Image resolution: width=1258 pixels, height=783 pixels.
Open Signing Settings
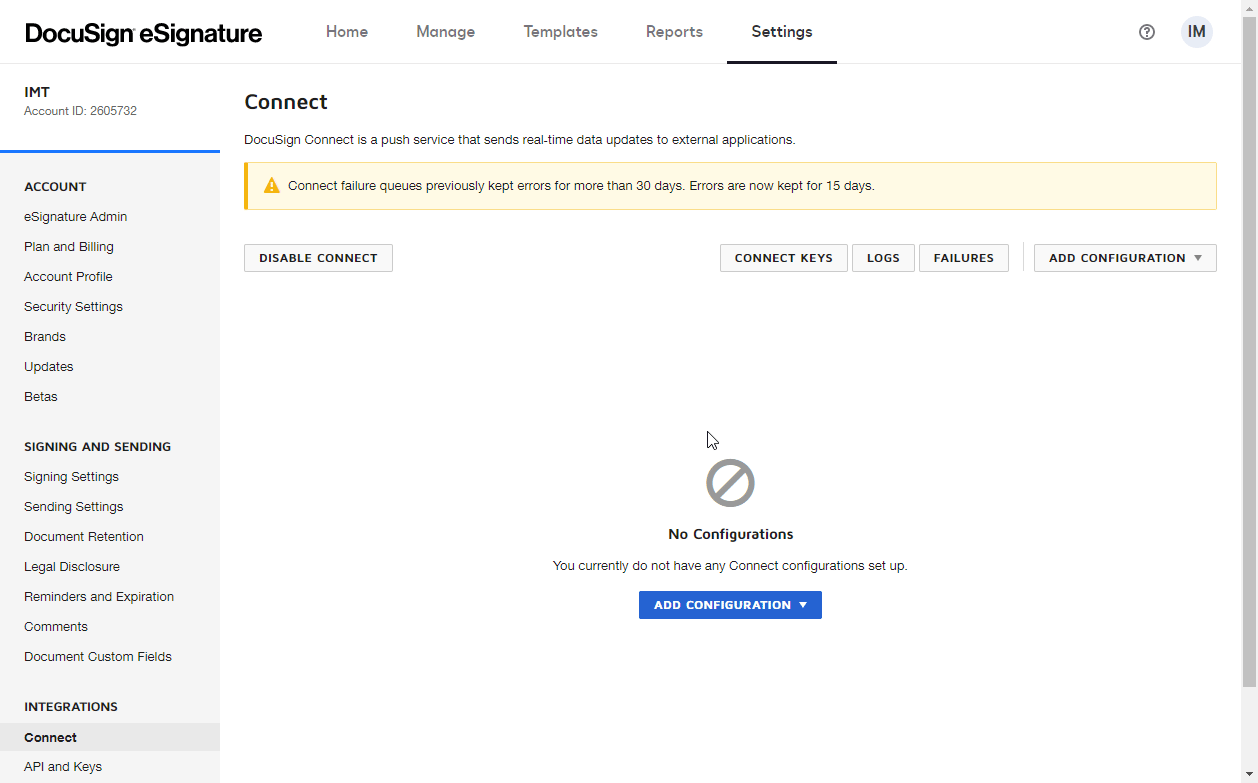(x=71, y=477)
